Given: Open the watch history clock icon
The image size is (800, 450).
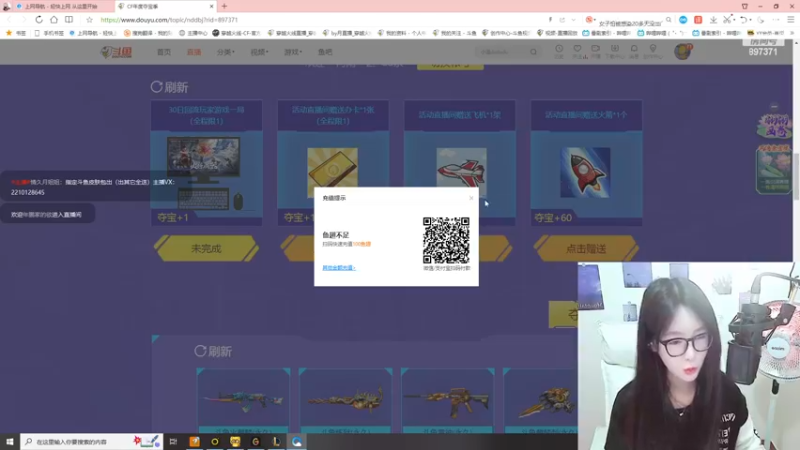Looking at the screenshot, I should pos(559,51).
